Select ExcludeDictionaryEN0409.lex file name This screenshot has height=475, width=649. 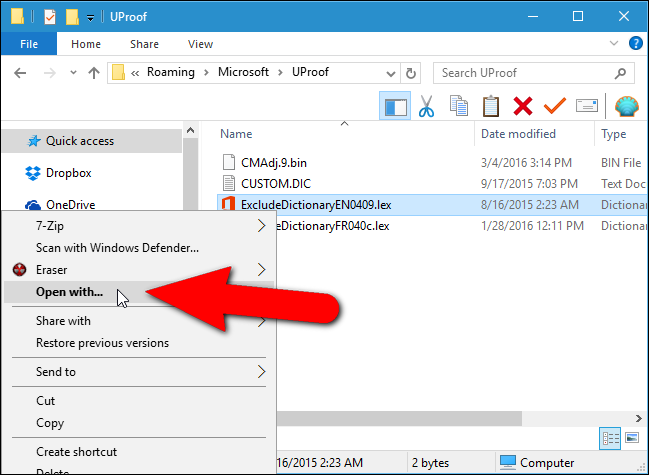[x=316, y=204]
